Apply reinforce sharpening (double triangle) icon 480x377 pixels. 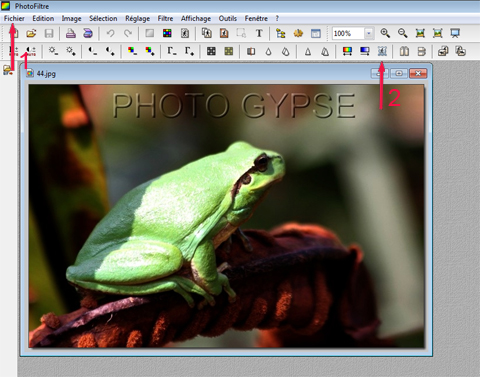(325, 51)
